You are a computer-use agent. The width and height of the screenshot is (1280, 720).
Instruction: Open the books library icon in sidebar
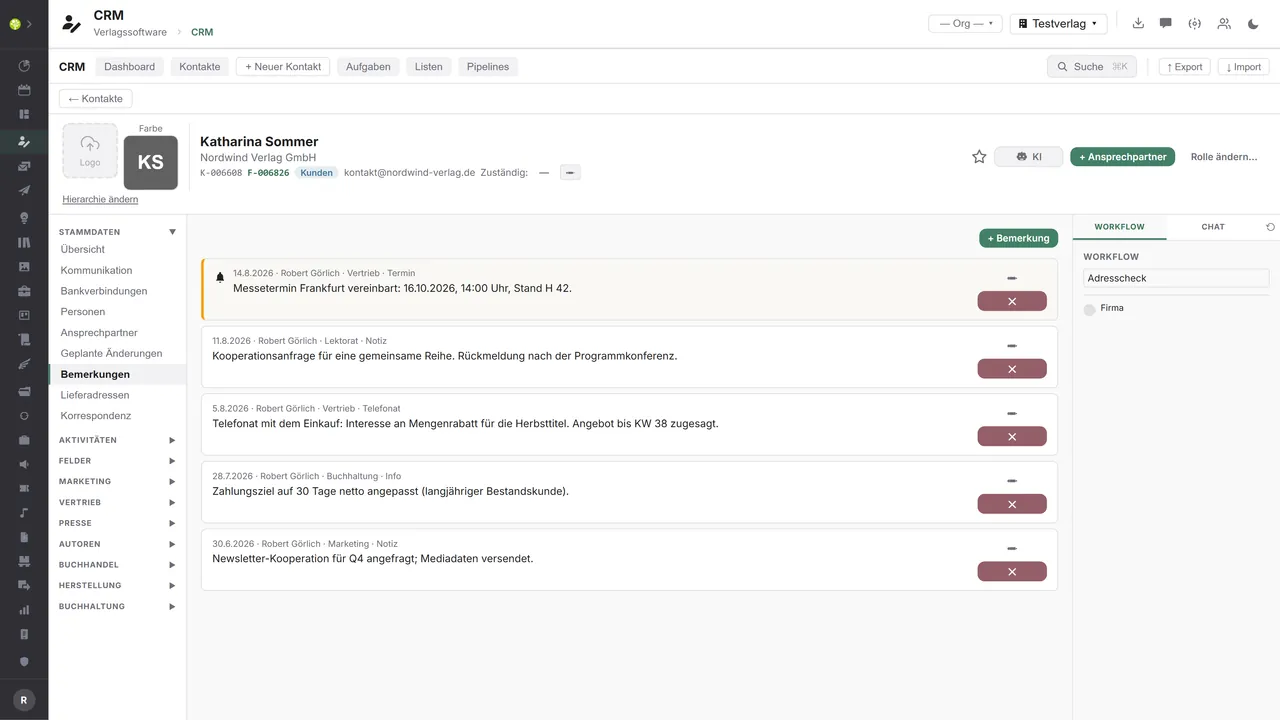[x=24, y=242]
